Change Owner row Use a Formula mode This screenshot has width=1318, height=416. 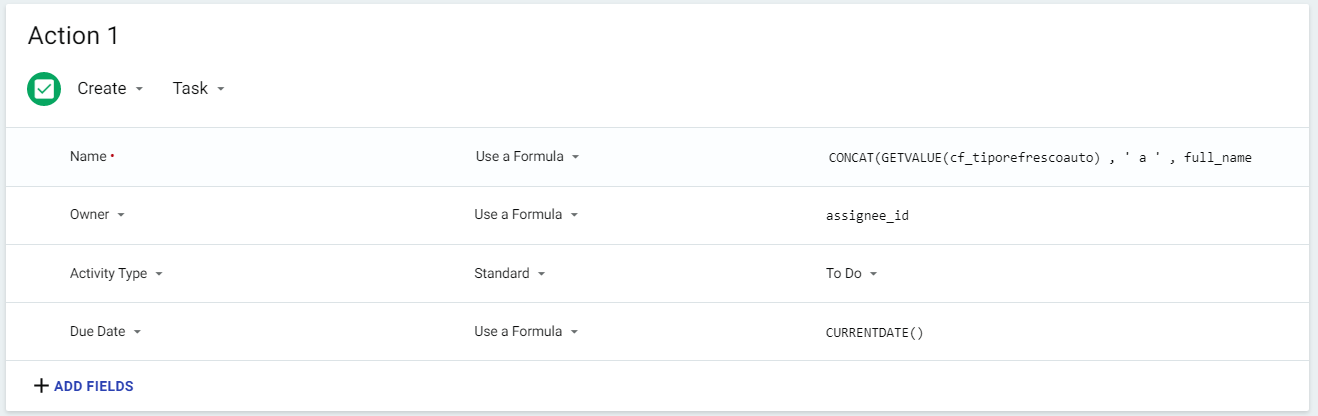[x=526, y=215]
